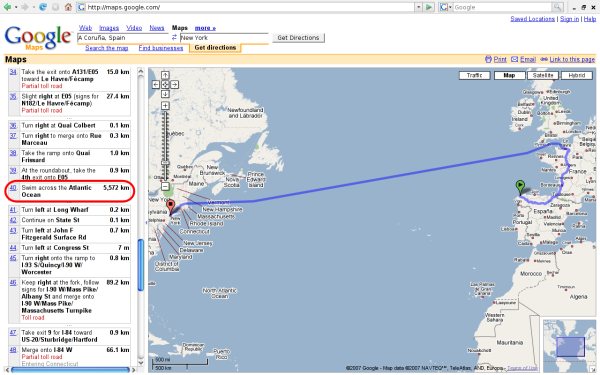Open Saved Locations link
The image size is (600, 375).
click(532, 19)
